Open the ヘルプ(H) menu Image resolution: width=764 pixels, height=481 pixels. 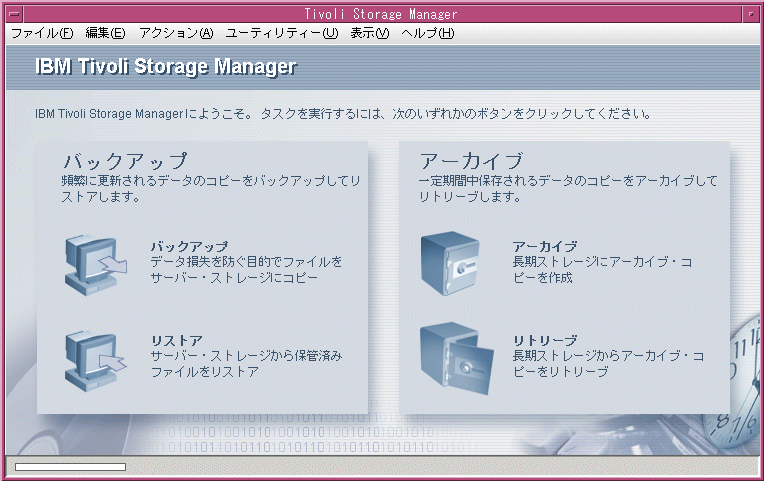[x=427, y=33]
